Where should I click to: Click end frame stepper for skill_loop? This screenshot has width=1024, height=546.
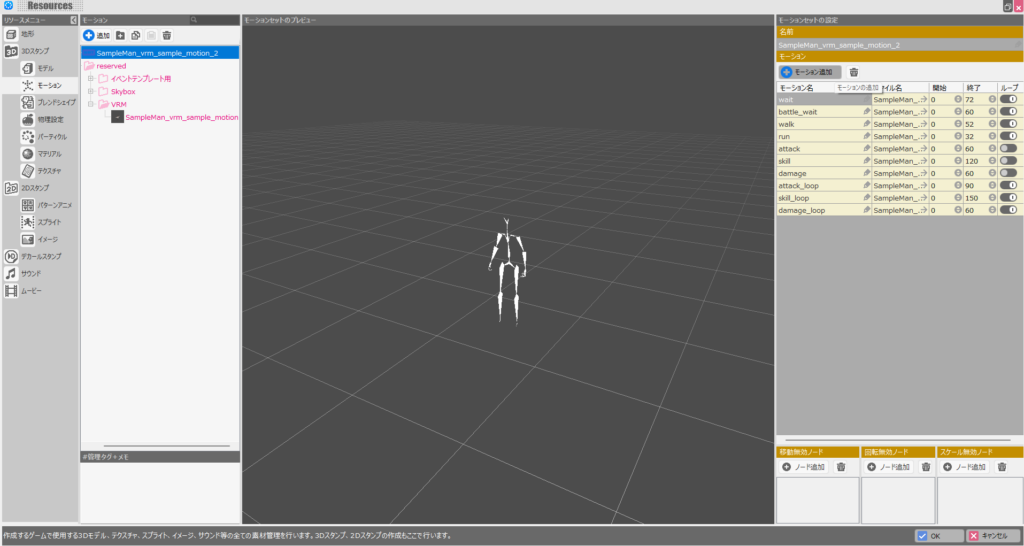pos(992,198)
